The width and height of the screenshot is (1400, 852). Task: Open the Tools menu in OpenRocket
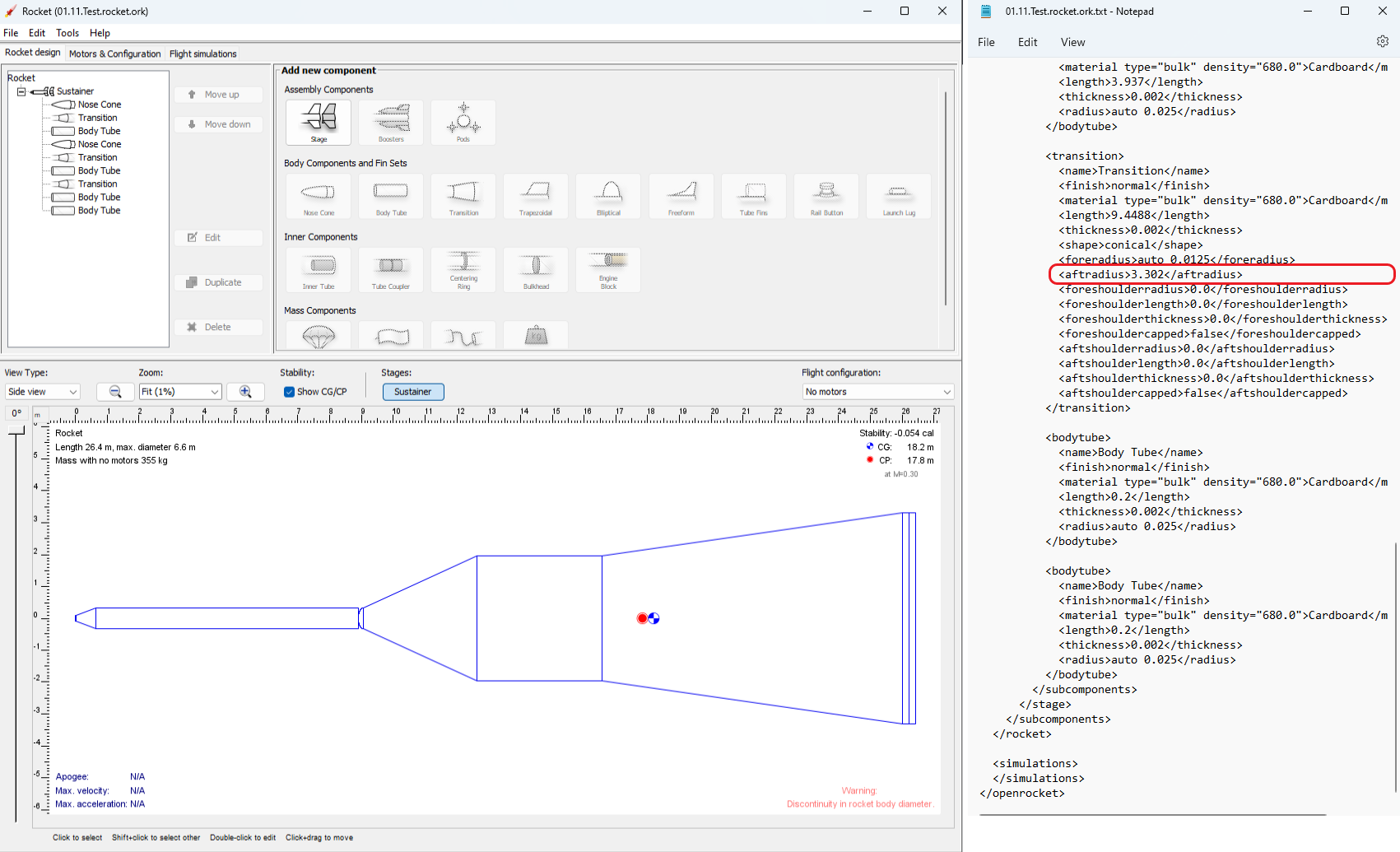pyautogui.click(x=67, y=33)
